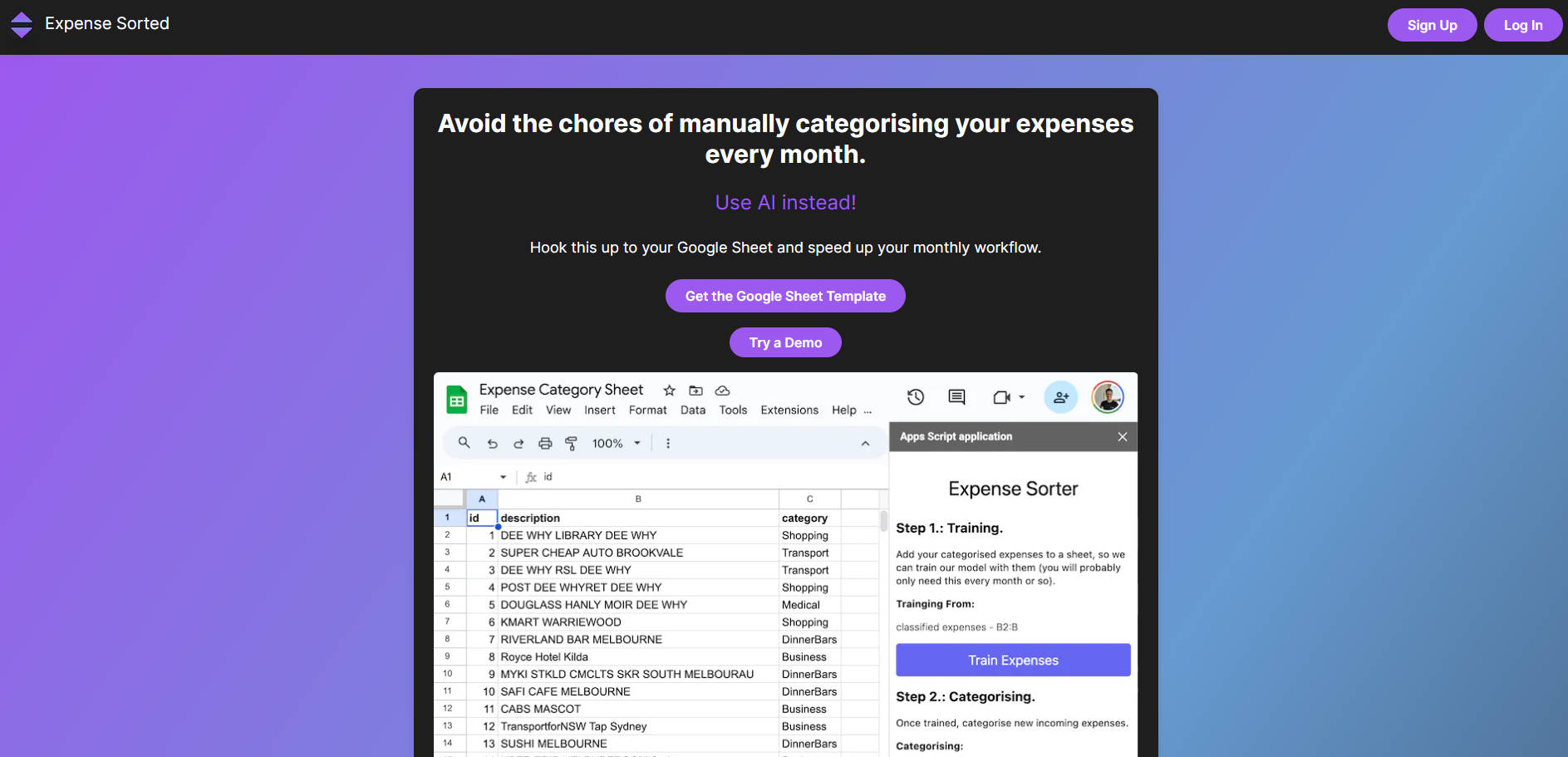This screenshot has height=757, width=1568.
Task: Open the 100% zoom dropdown
Action: point(616,444)
